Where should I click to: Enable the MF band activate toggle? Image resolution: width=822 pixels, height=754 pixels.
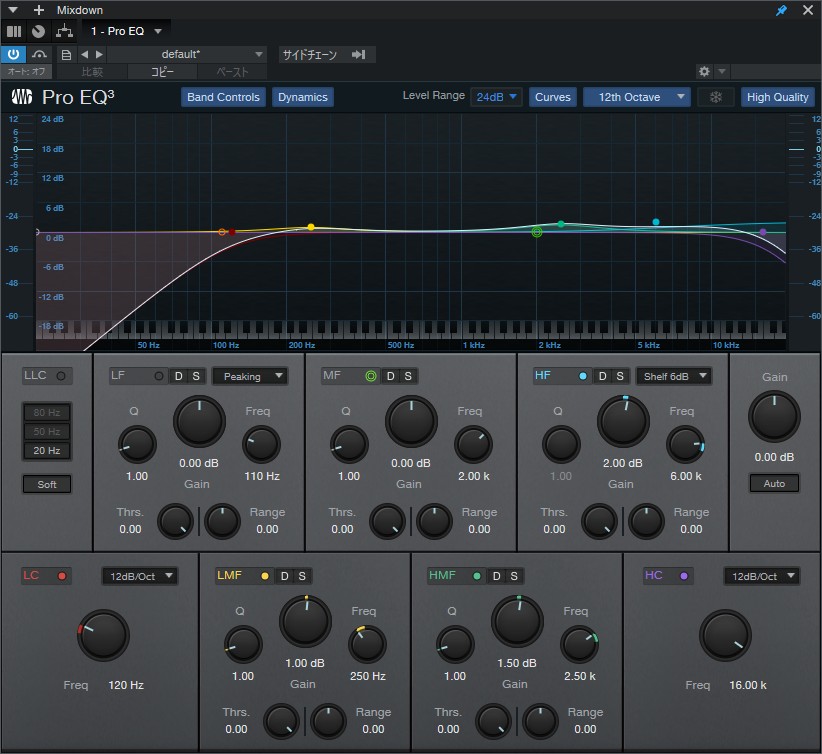[371, 378]
